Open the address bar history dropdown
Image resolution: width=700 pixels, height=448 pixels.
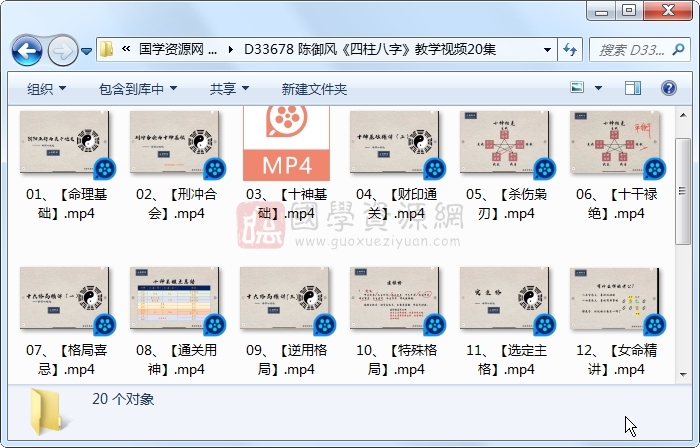pos(547,50)
